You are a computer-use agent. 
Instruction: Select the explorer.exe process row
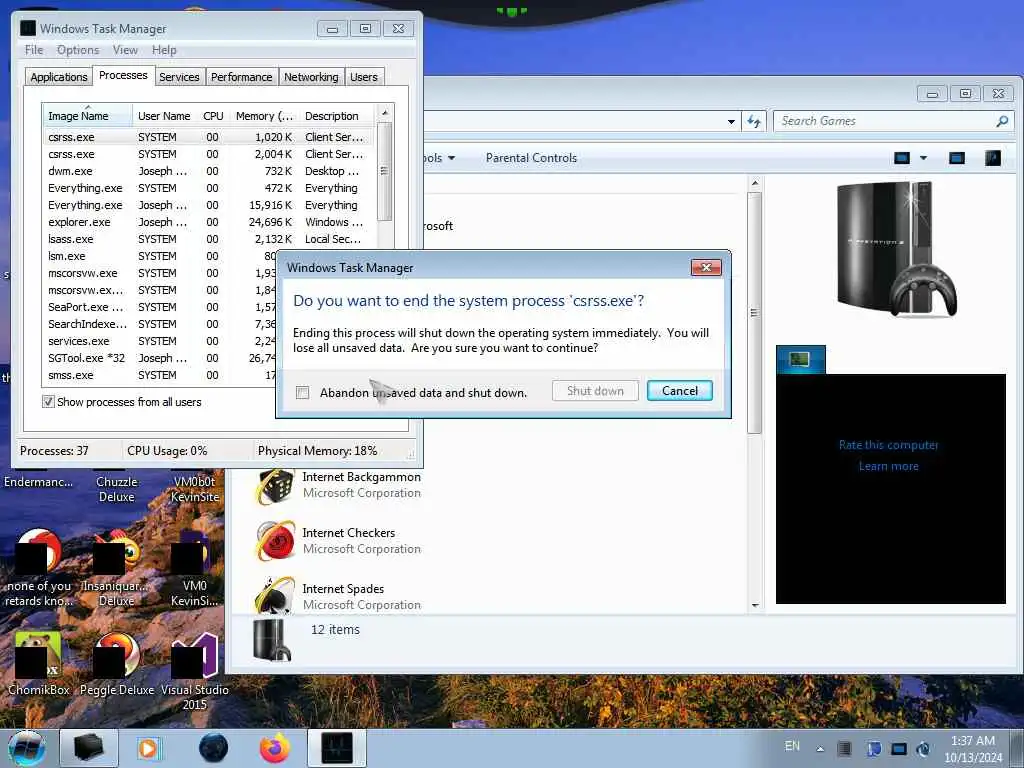click(208, 222)
